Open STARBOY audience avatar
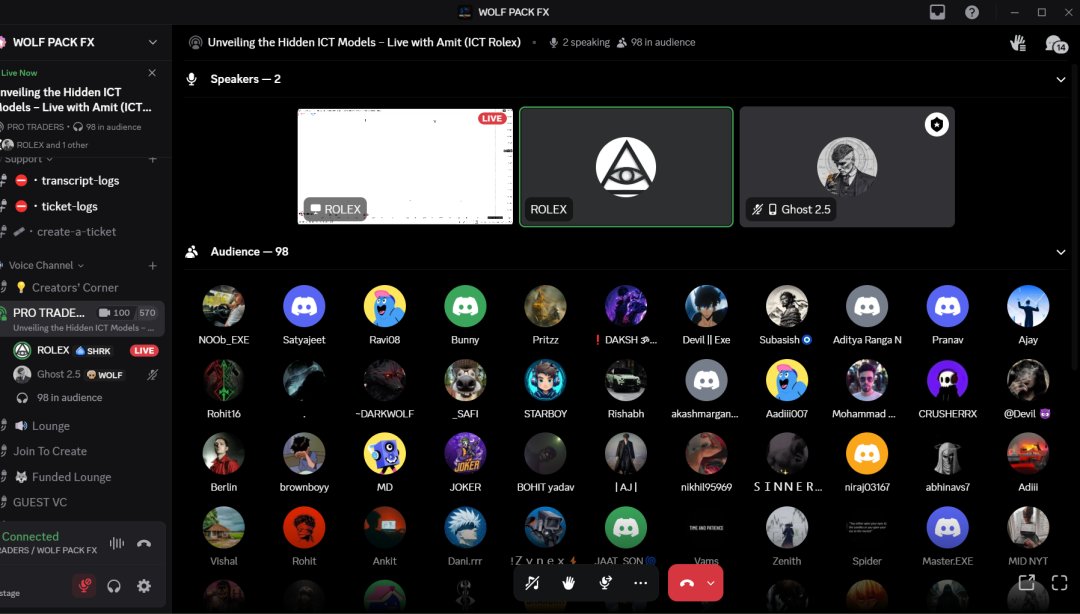1080x614 pixels. click(x=546, y=380)
